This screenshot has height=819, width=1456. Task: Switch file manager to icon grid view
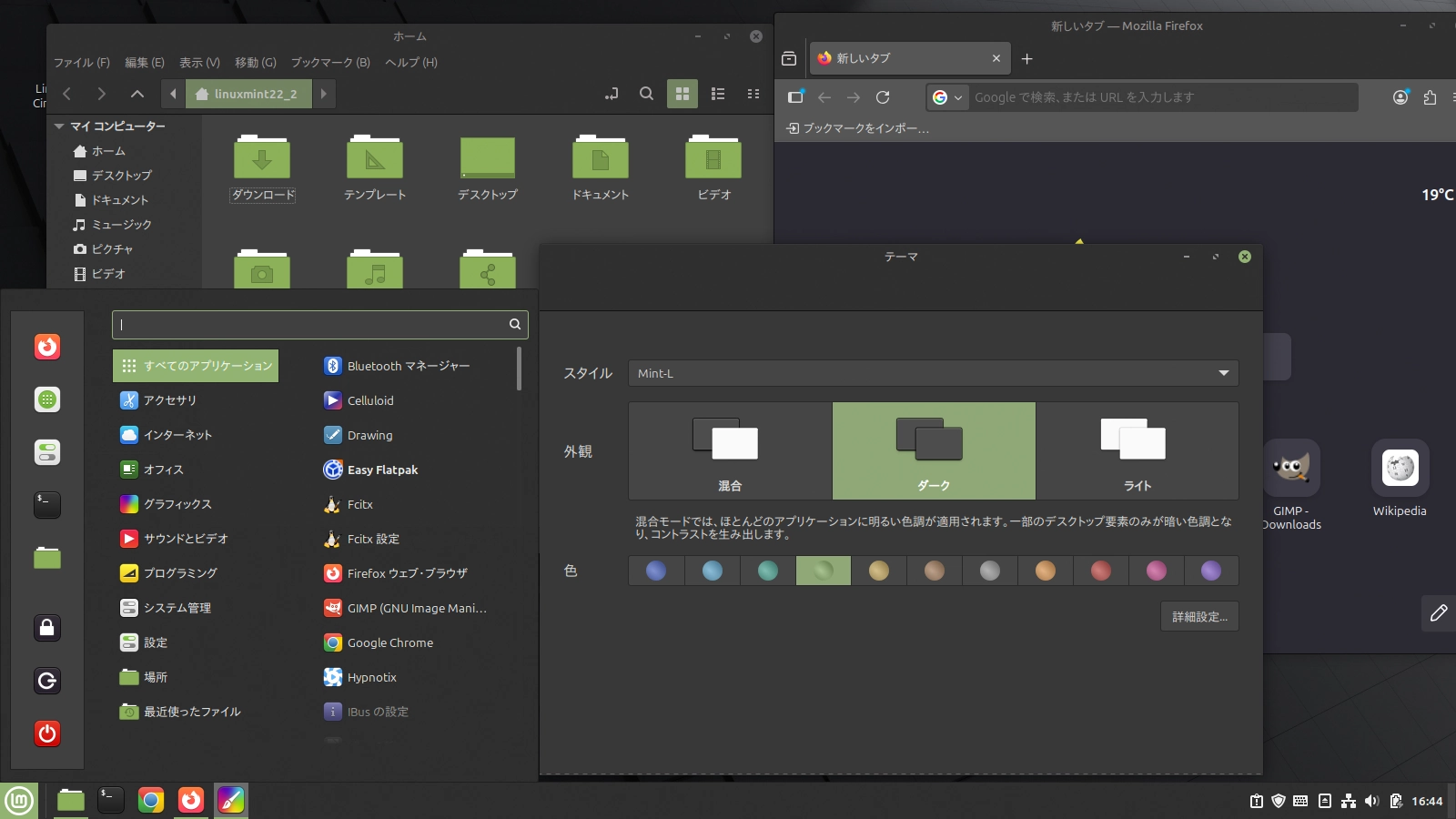click(682, 94)
